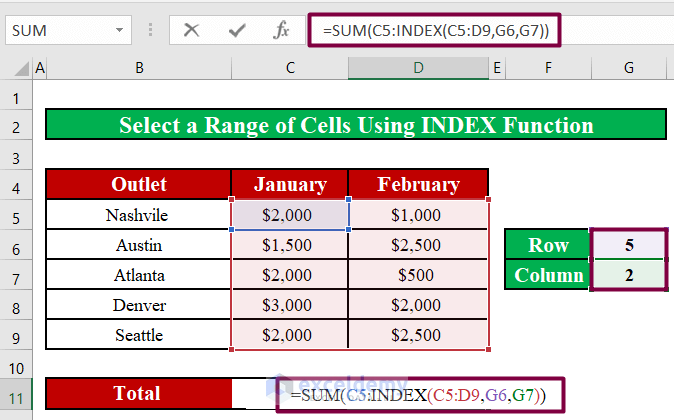
Task: Cancel the formula entry with X icon
Action: pyautogui.click(x=191, y=31)
